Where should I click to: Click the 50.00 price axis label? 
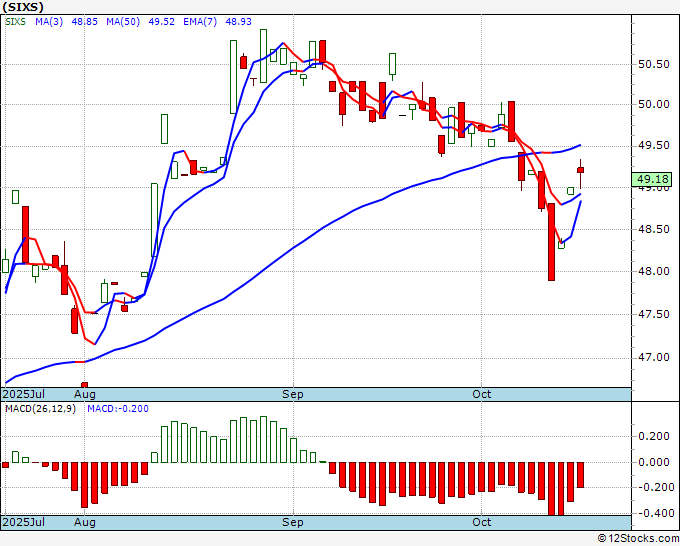654,104
